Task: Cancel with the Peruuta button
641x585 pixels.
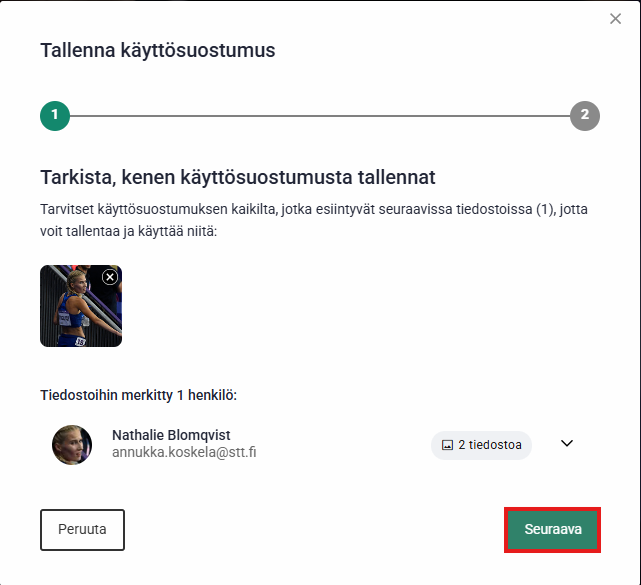Action: (82, 530)
